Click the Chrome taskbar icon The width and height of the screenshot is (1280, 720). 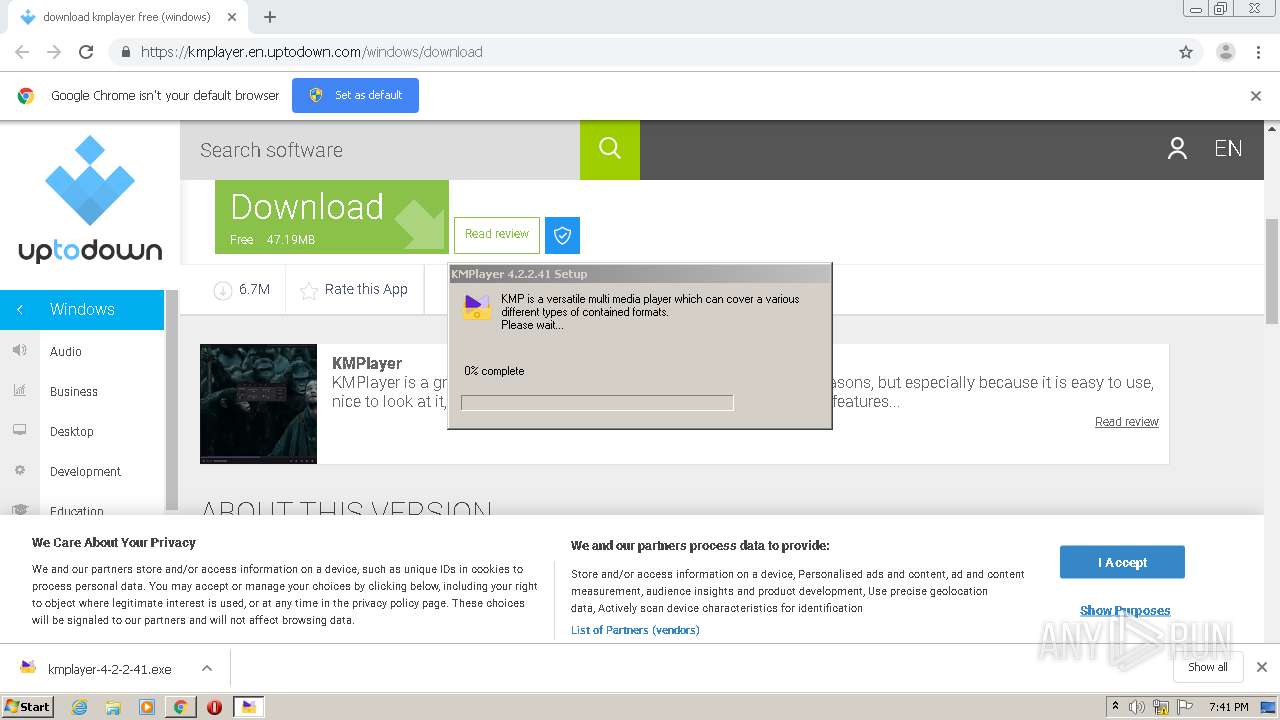click(180, 707)
